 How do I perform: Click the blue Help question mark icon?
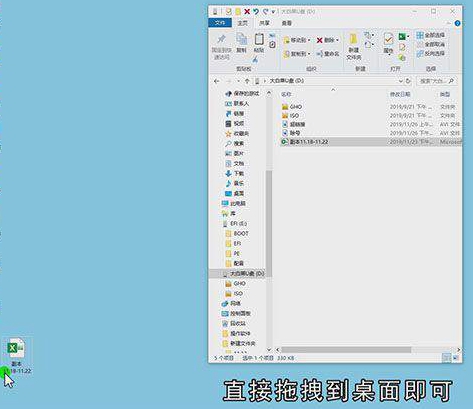(457, 23)
